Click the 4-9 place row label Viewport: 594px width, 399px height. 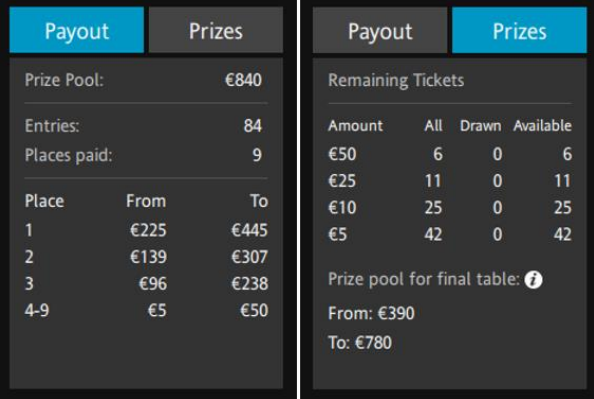37,310
